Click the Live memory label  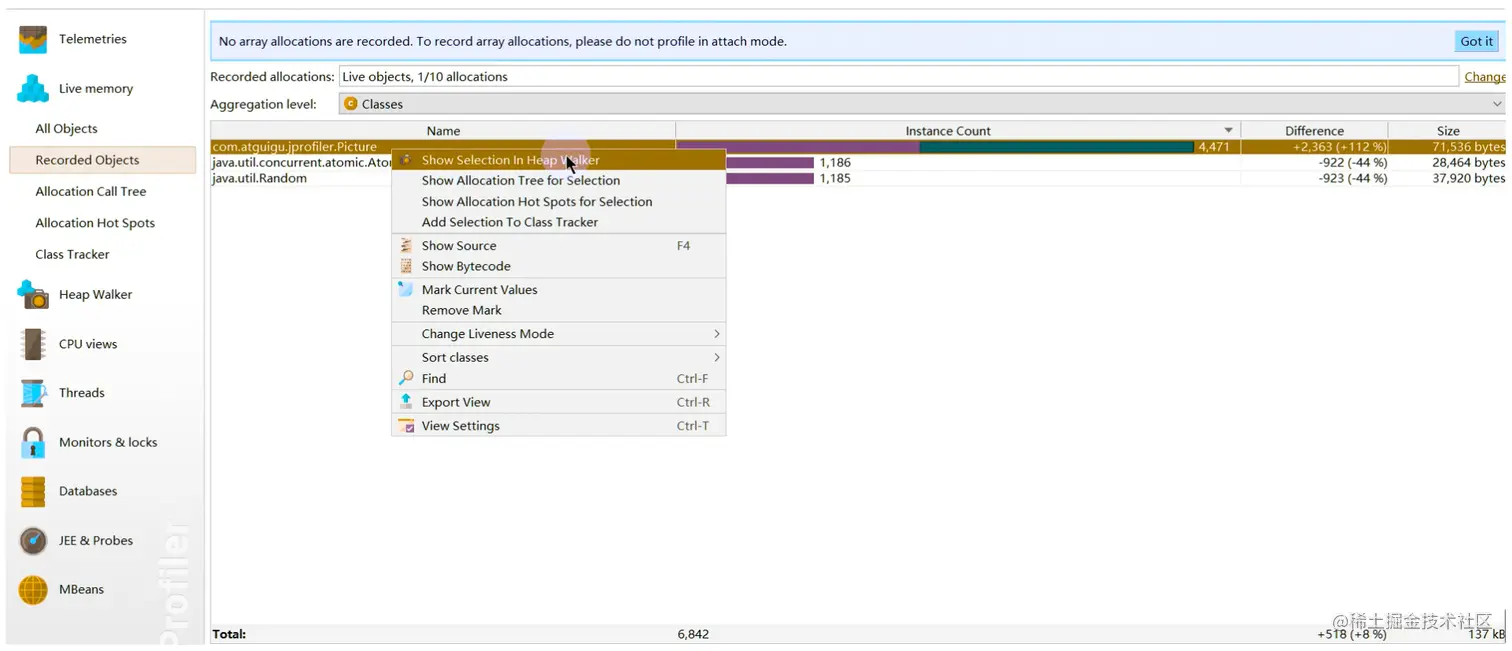[x=95, y=89]
